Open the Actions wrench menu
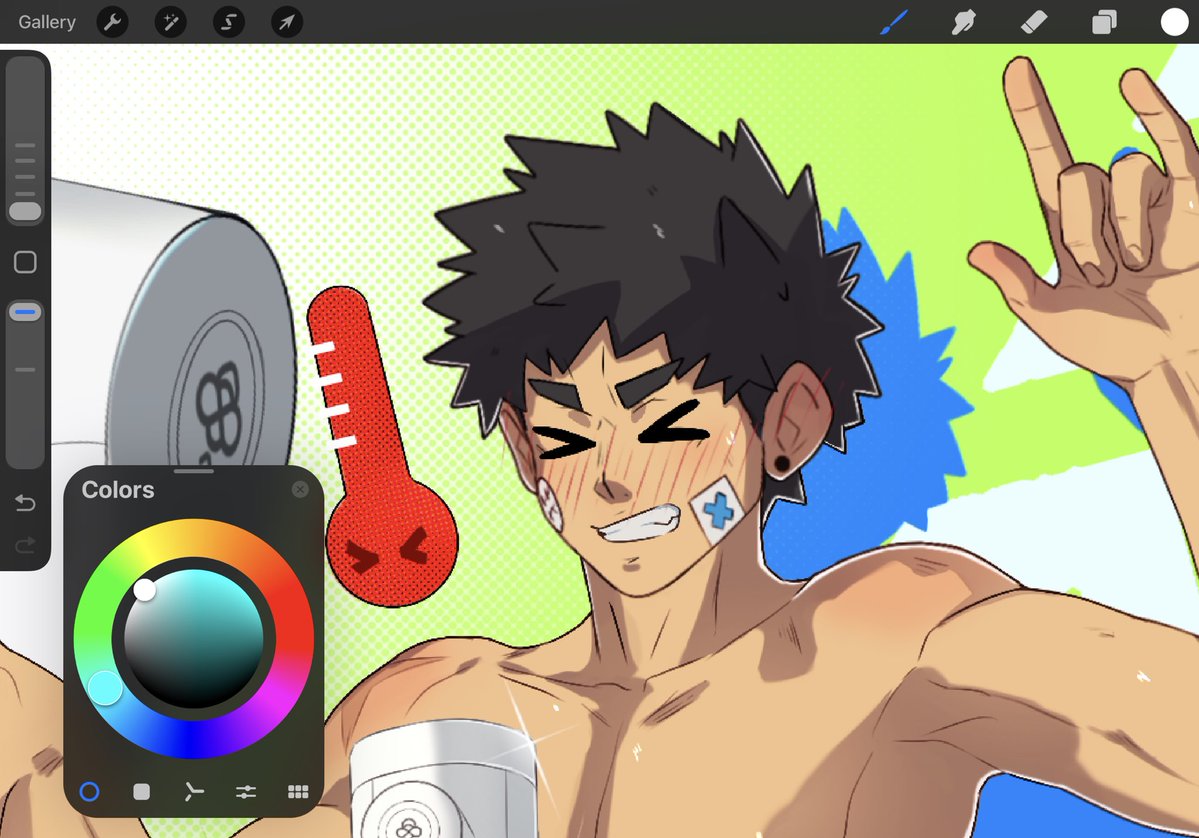The height and width of the screenshot is (838, 1199). click(x=112, y=22)
